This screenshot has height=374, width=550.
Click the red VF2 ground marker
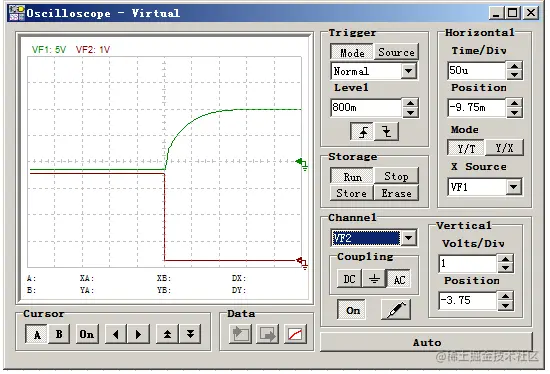click(302, 263)
